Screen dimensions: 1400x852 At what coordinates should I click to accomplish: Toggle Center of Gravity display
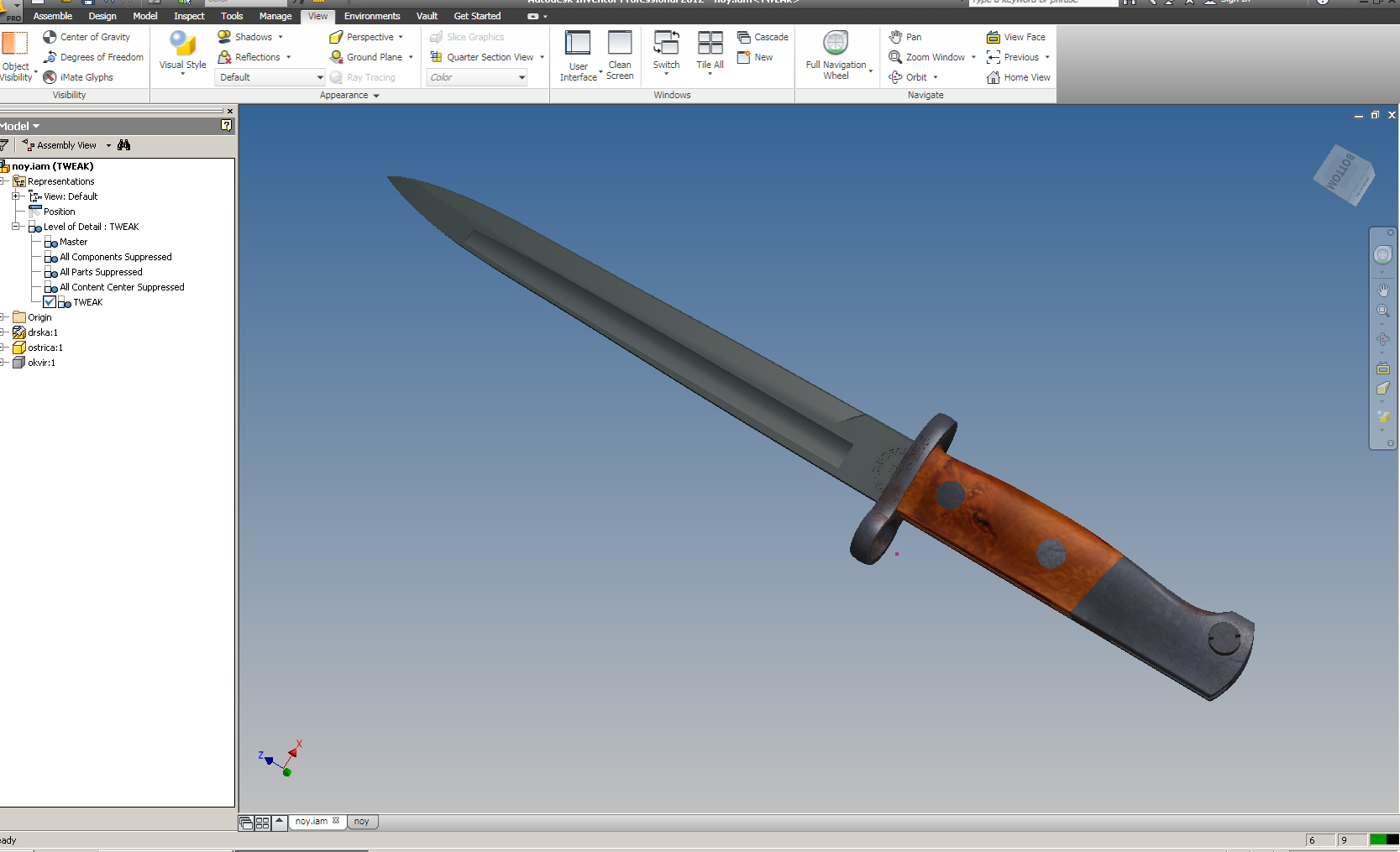tap(87, 37)
